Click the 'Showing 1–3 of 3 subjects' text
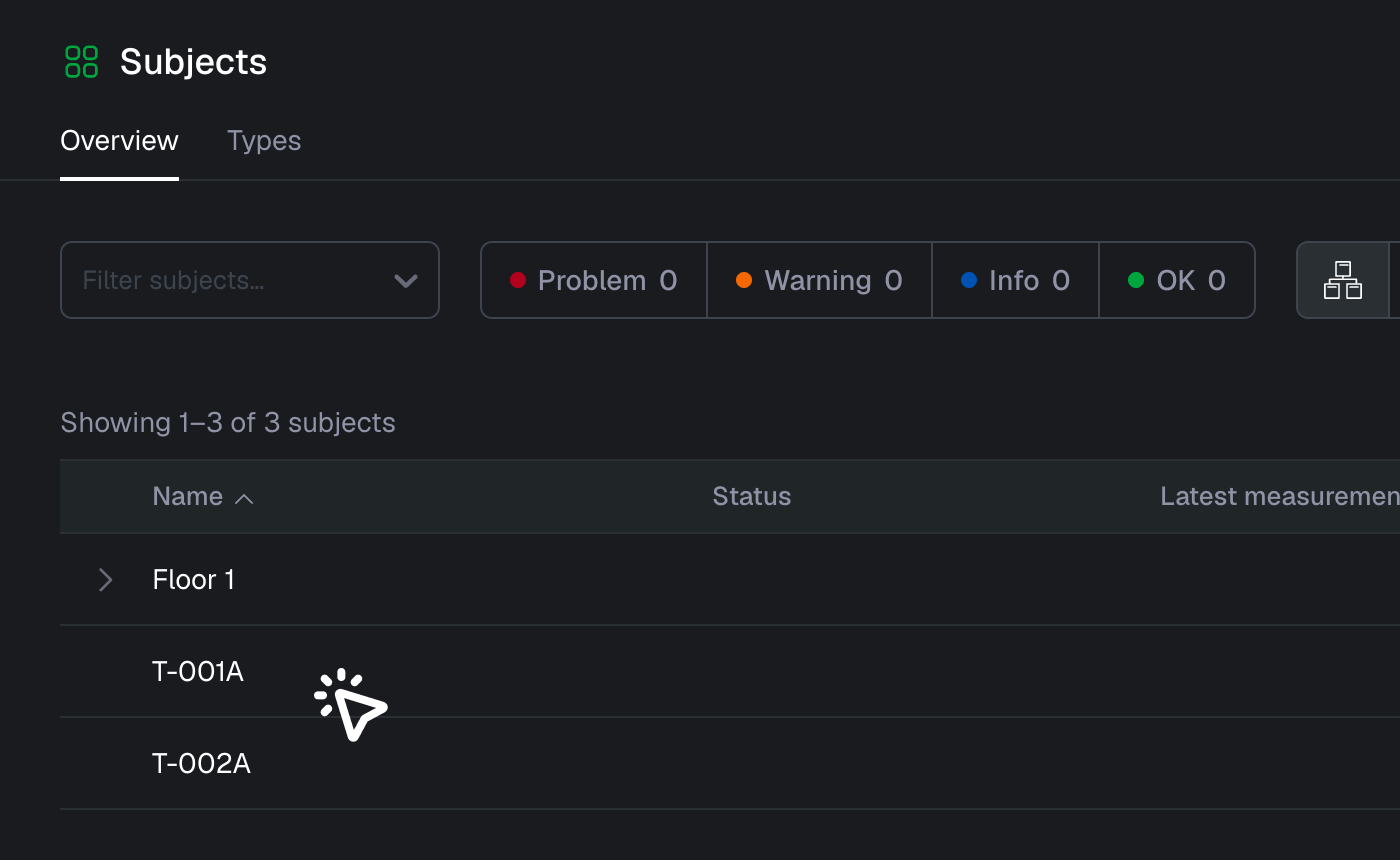Screen dimensions: 1400x860 tap(228, 423)
